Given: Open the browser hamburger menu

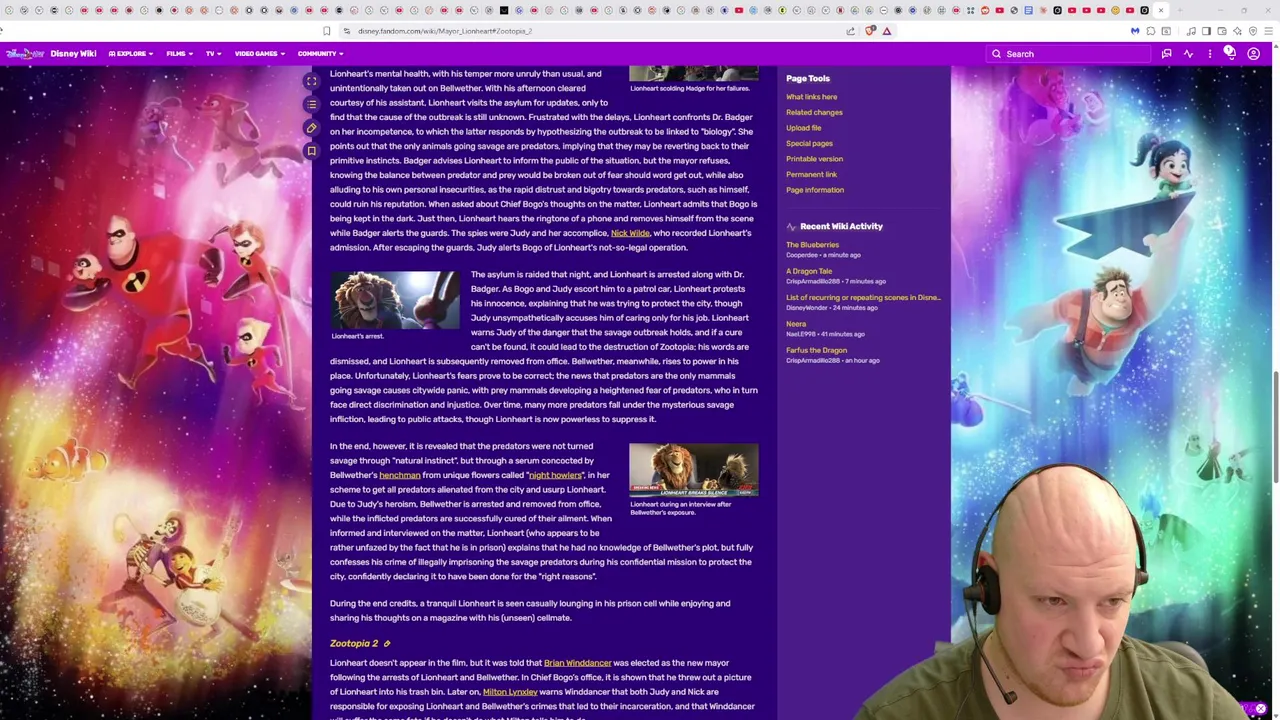Looking at the screenshot, I should pyautogui.click(x=1268, y=31).
